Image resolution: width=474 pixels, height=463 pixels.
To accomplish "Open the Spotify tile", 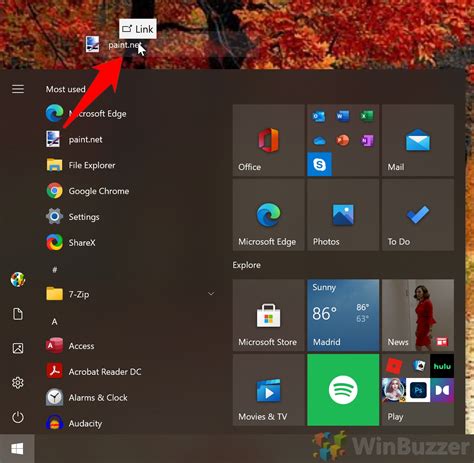I will (x=343, y=390).
